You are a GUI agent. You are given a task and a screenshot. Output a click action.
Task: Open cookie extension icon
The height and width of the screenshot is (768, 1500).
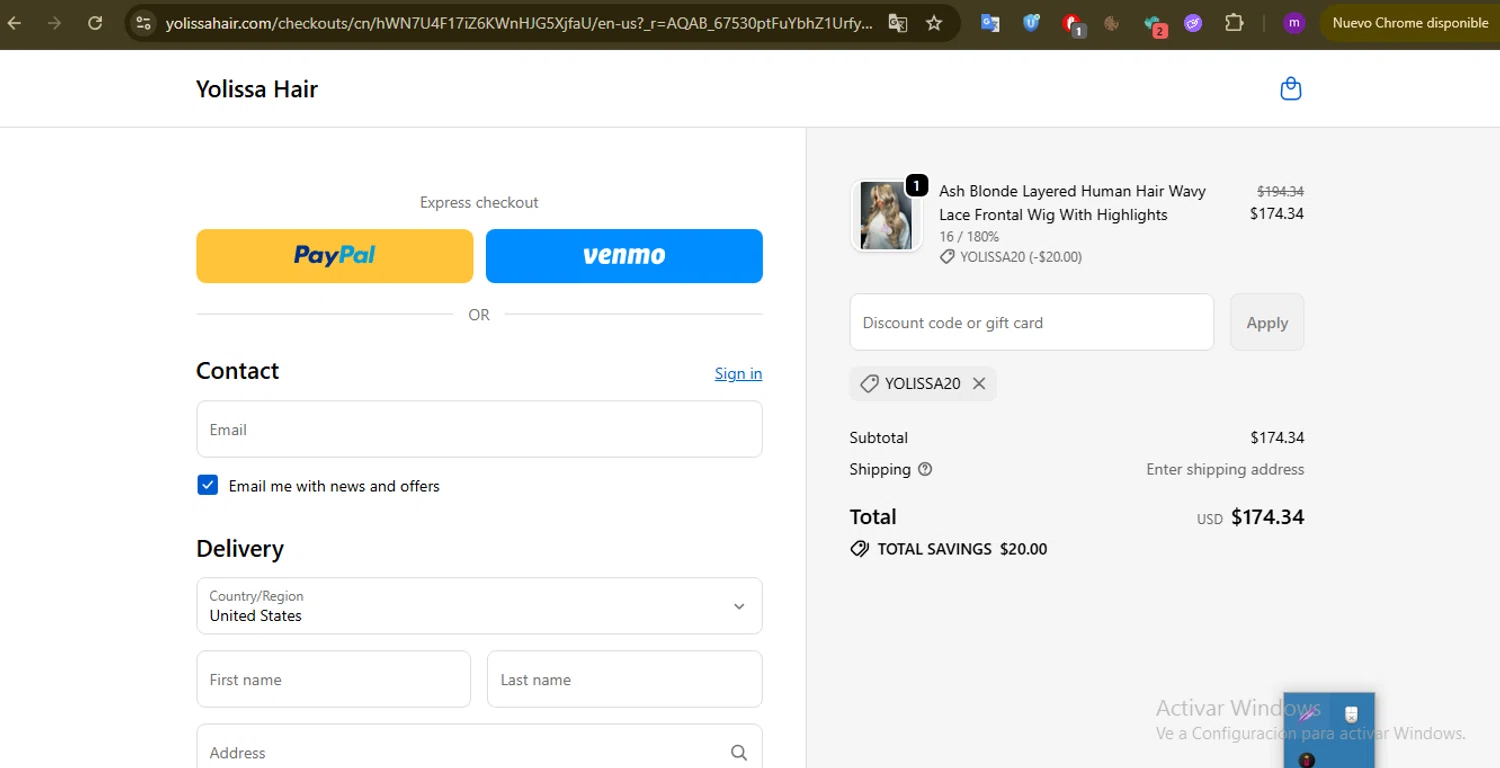(1112, 22)
